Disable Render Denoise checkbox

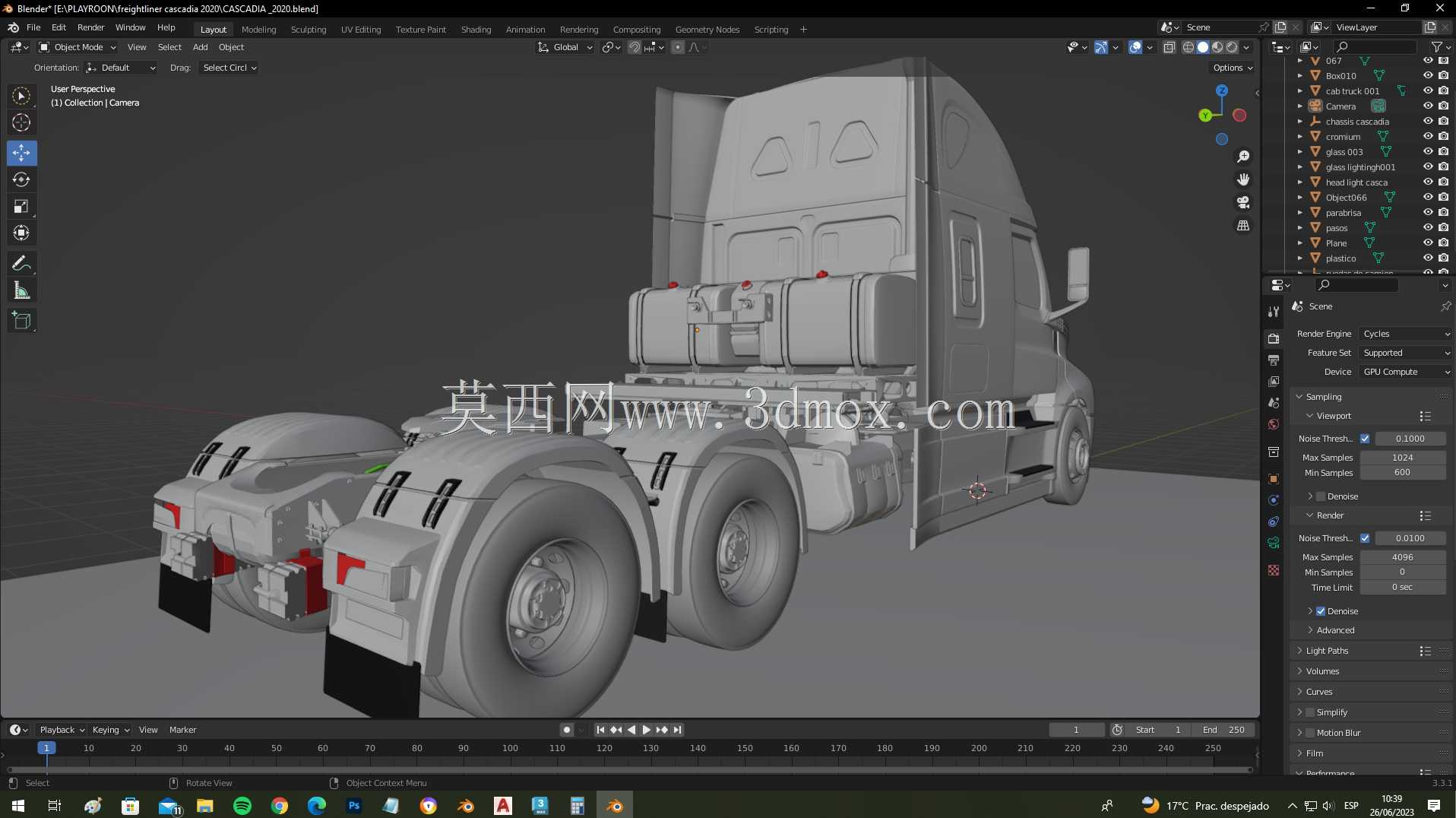click(1321, 611)
